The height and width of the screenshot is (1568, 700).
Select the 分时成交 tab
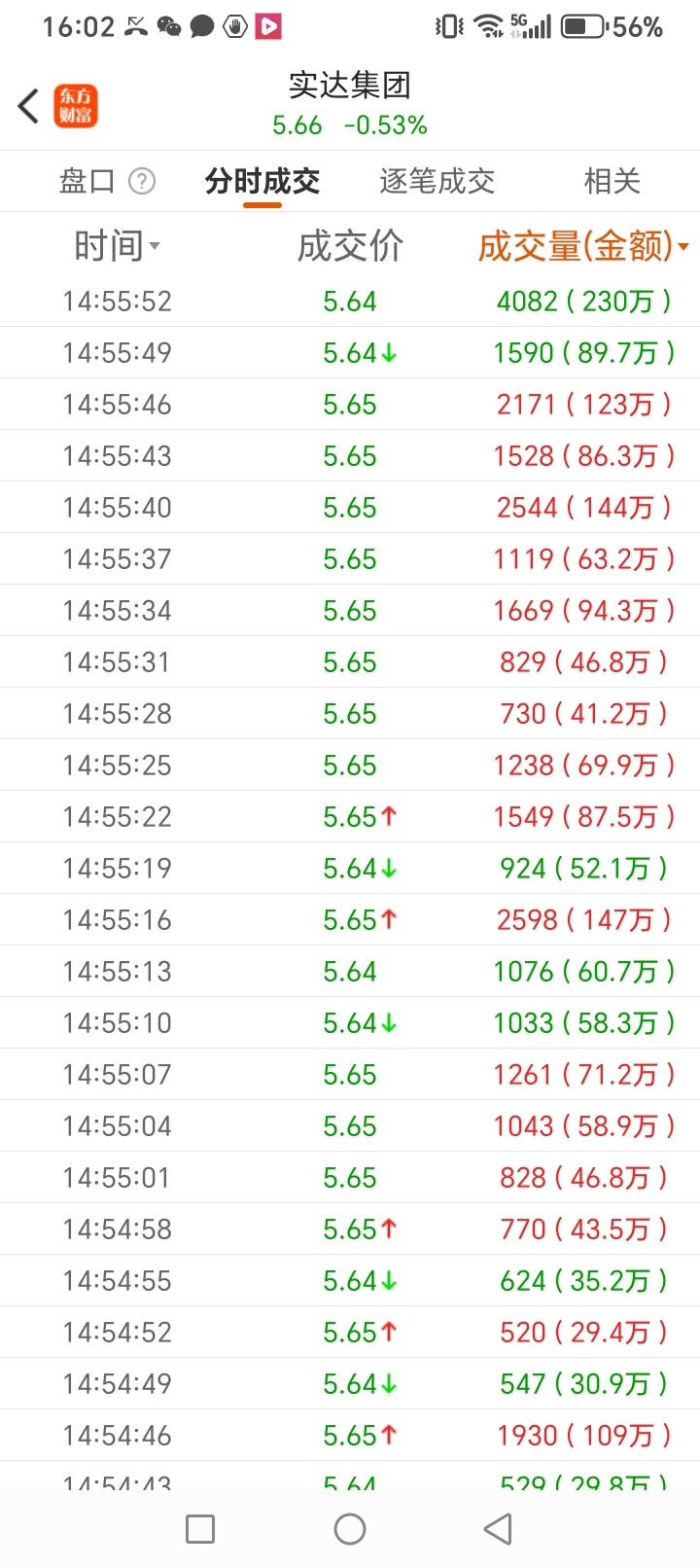pos(262,181)
